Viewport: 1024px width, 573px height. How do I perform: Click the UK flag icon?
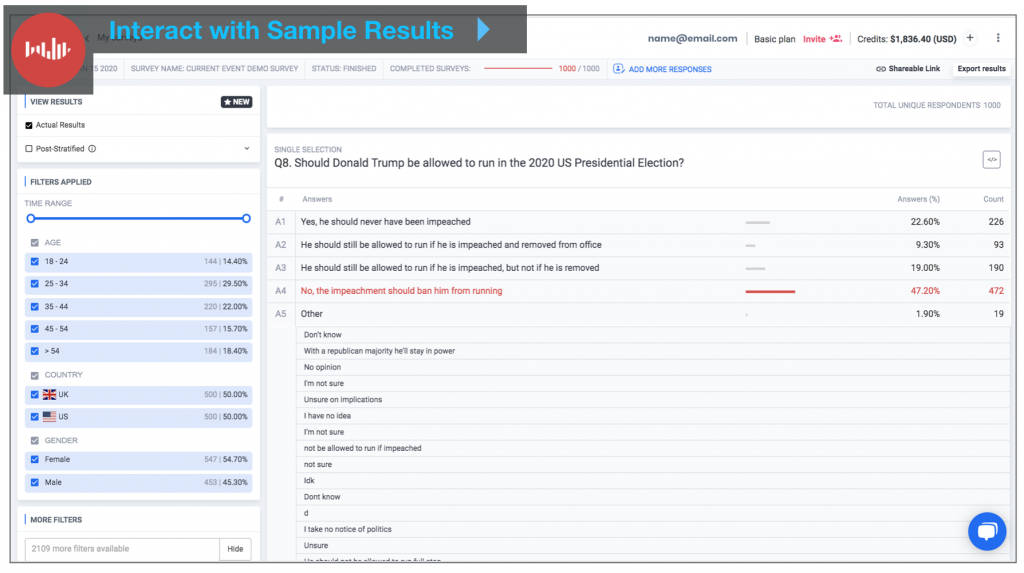click(x=49, y=395)
